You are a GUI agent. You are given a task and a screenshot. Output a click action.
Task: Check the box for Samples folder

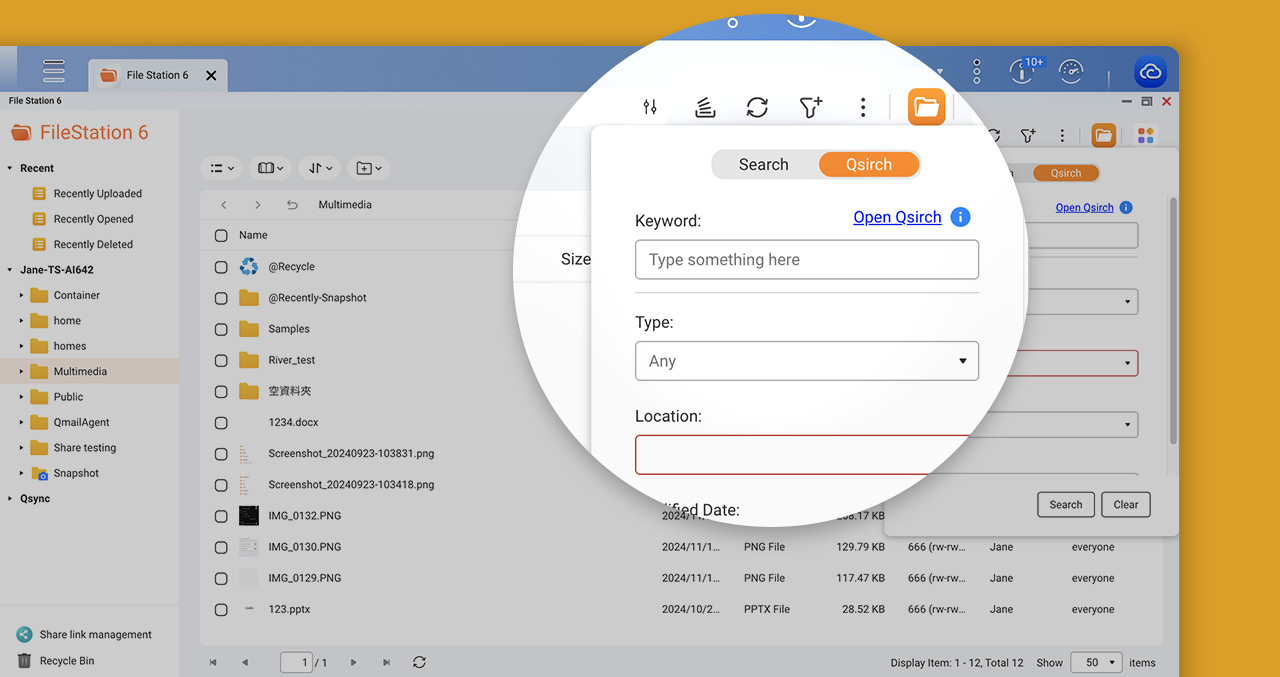(221, 329)
